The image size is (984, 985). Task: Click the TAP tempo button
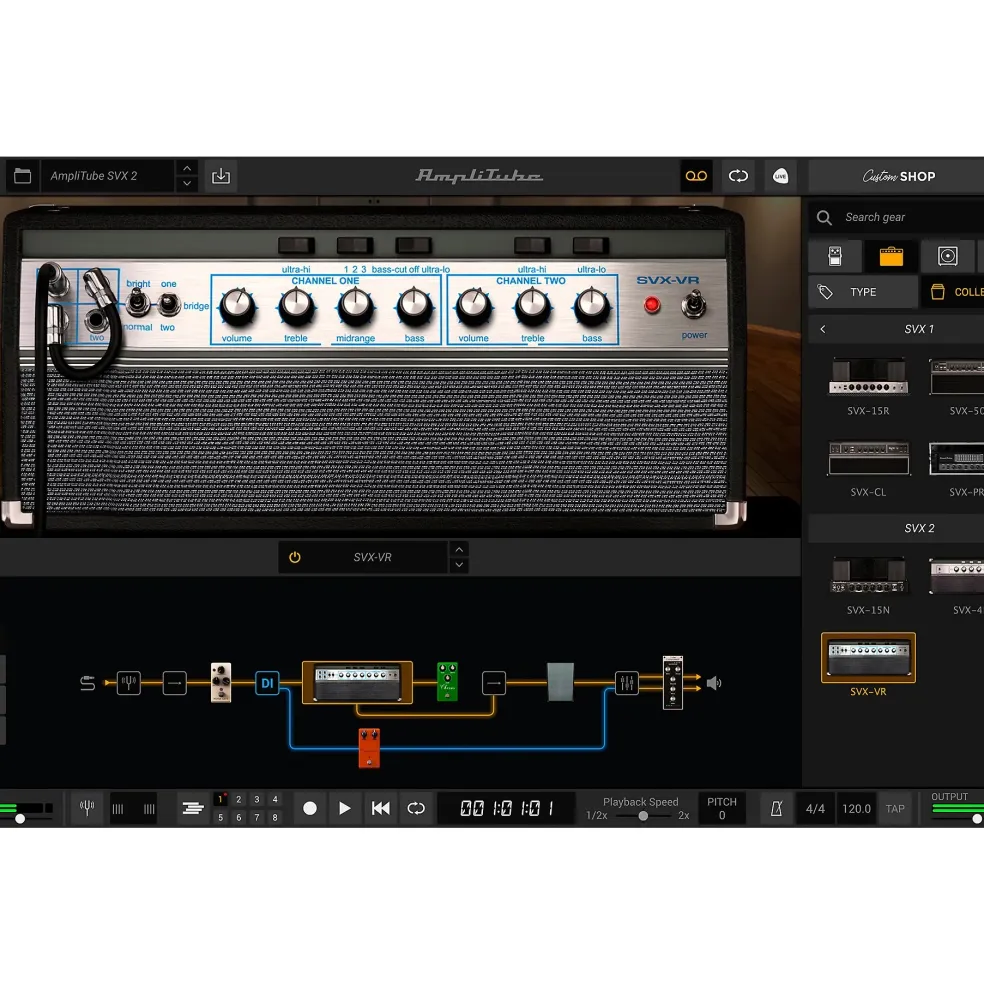(x=895, y=808)
